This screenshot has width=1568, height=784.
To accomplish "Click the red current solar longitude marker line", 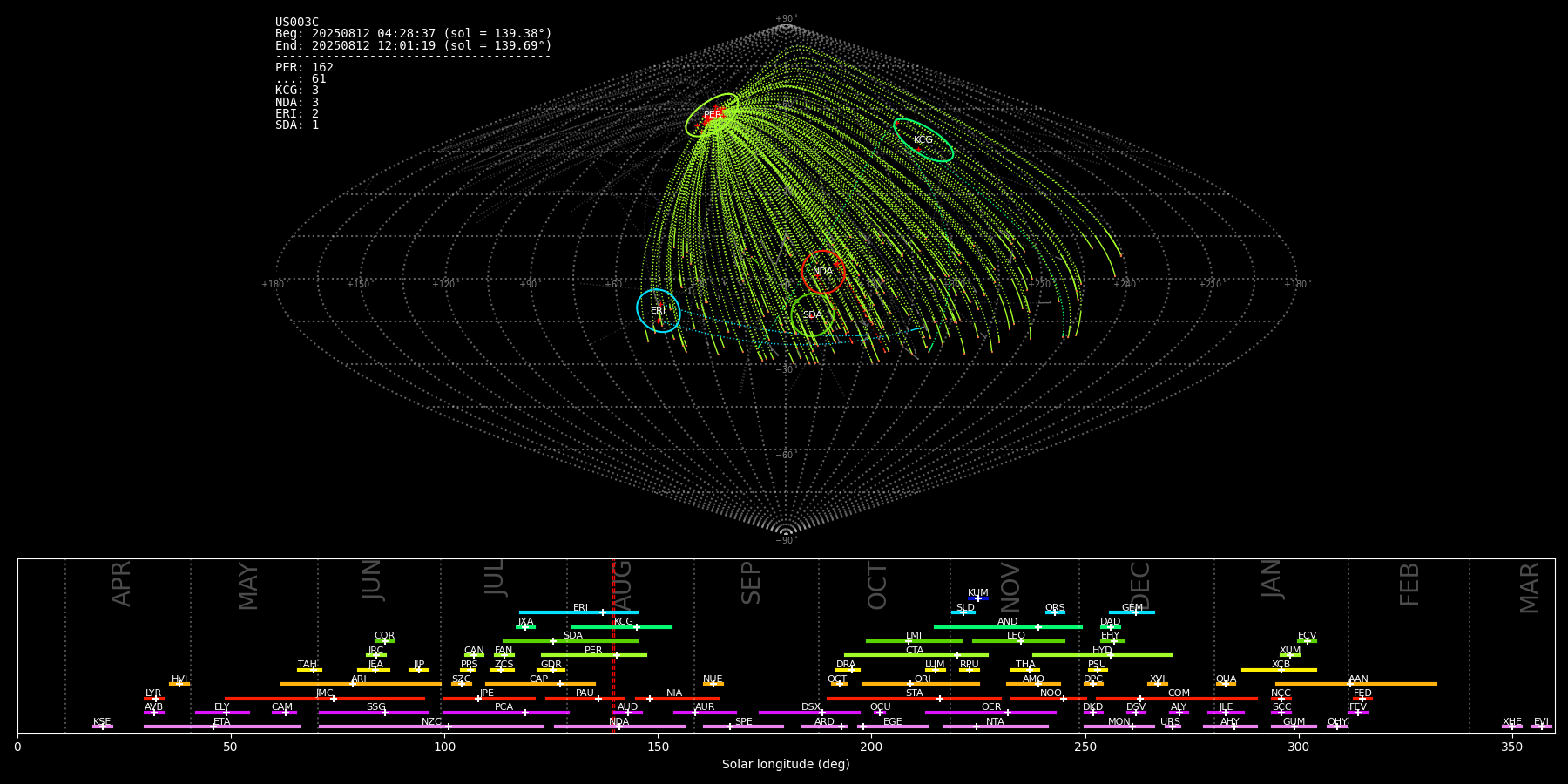I will [613, 645].
